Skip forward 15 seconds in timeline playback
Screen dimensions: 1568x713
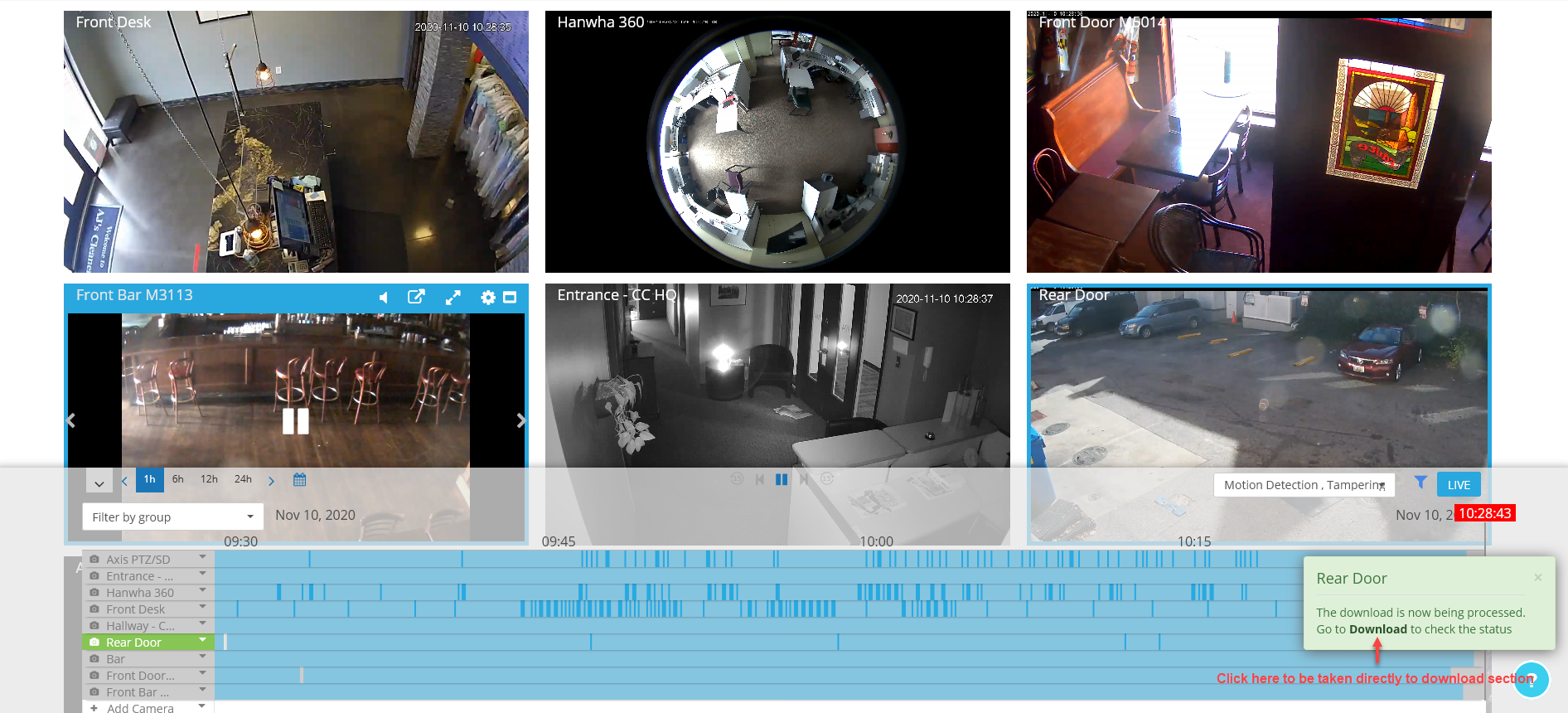[826, 479]
